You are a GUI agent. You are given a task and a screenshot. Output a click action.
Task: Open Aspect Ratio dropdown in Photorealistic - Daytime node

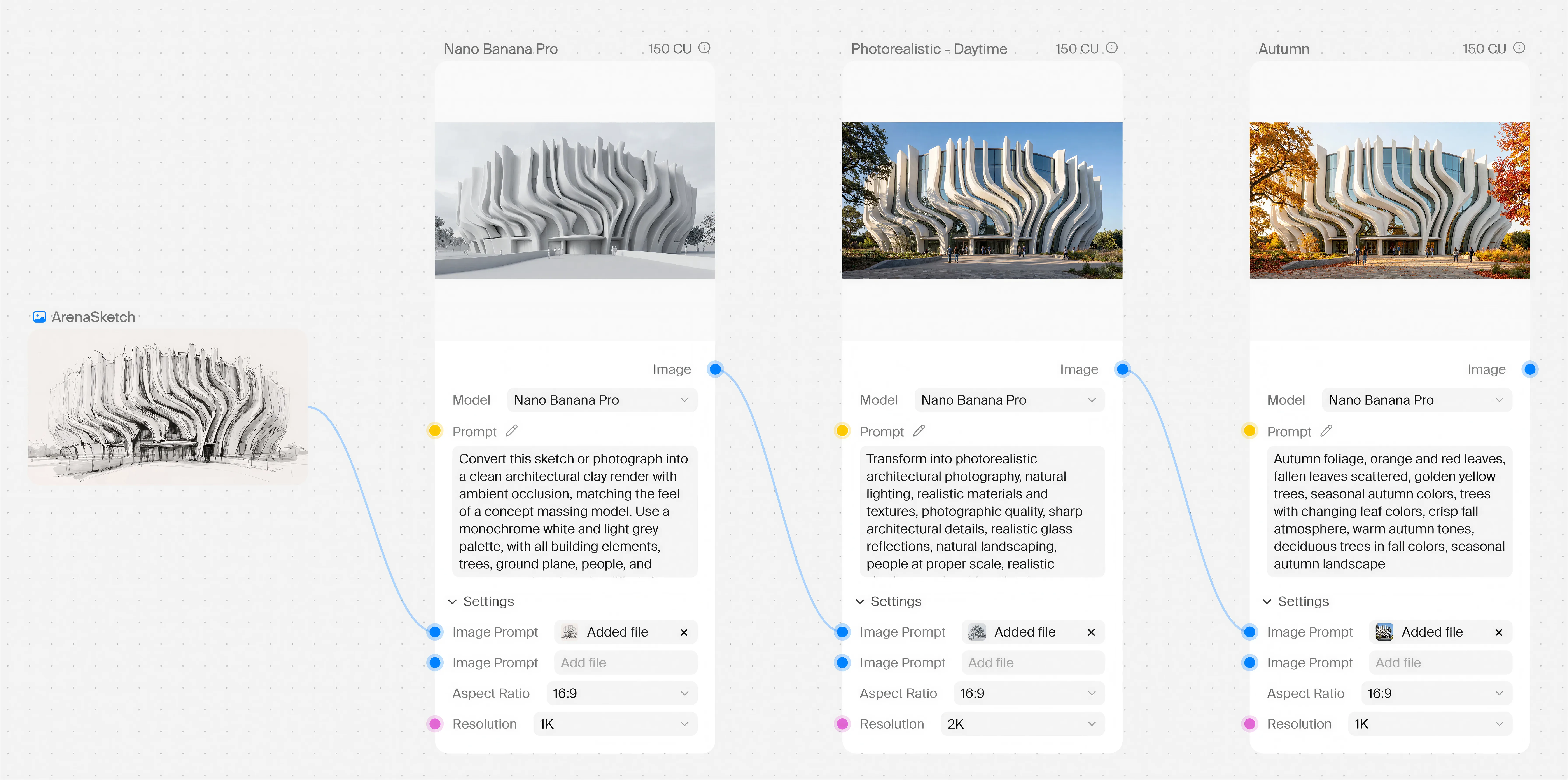coord(1029,694)
